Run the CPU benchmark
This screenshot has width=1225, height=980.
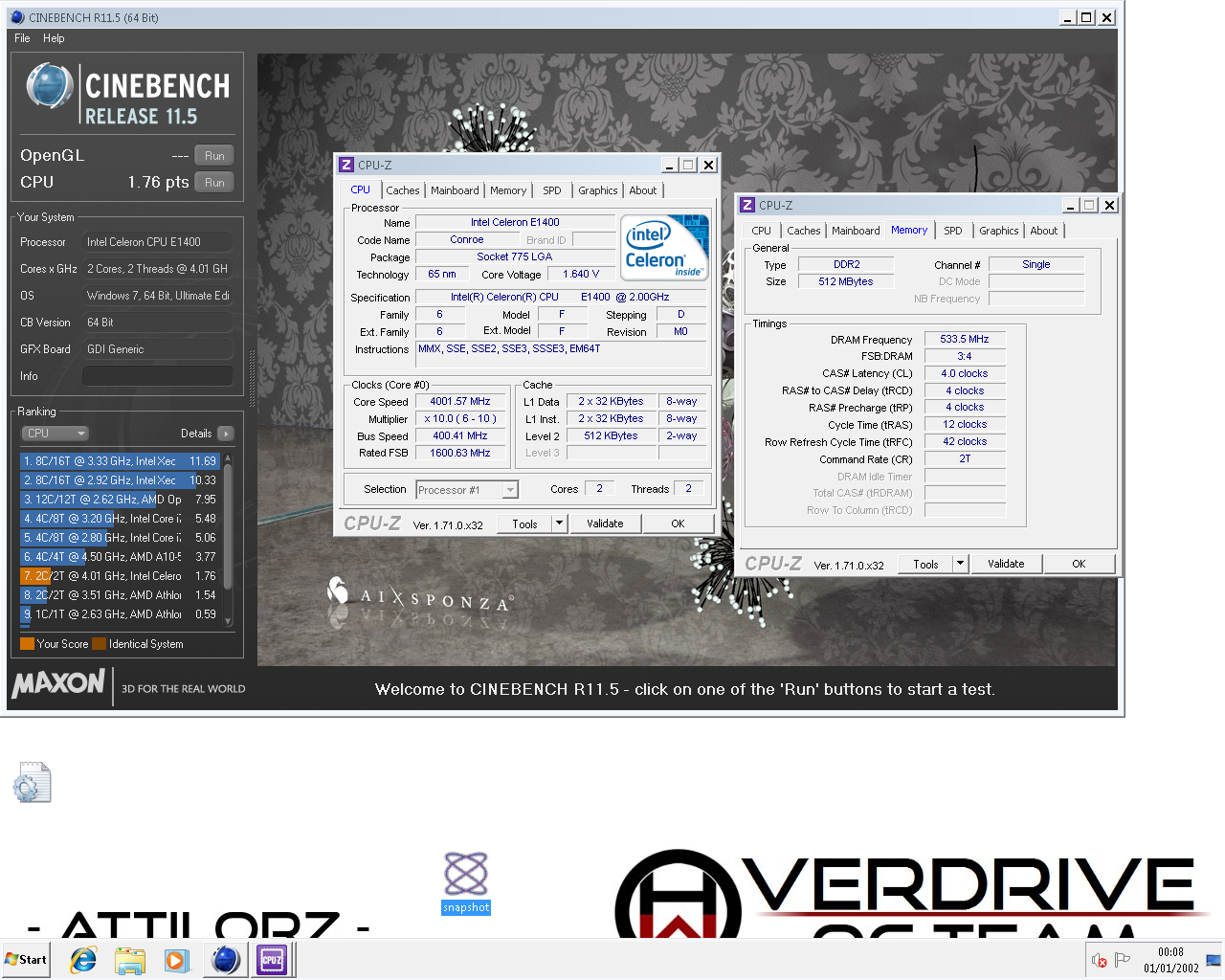214,183
